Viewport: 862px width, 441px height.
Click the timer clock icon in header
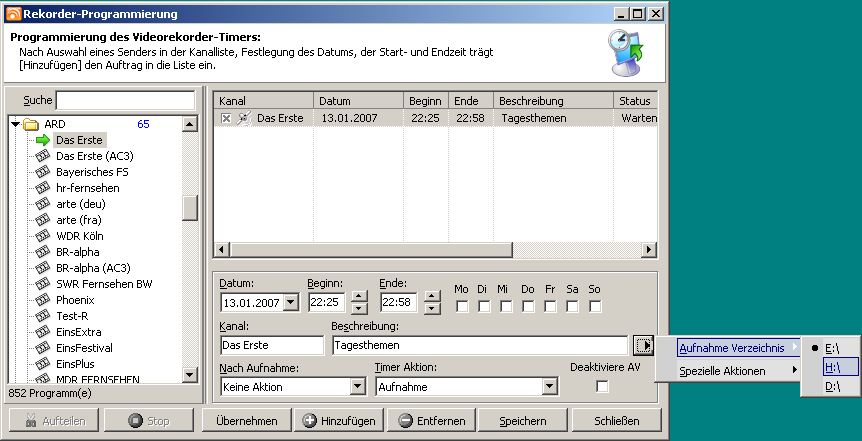click(x=628, y=51)
